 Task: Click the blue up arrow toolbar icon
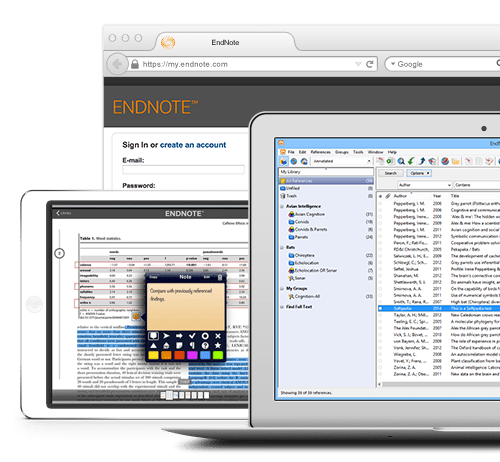tap(422, 161)
